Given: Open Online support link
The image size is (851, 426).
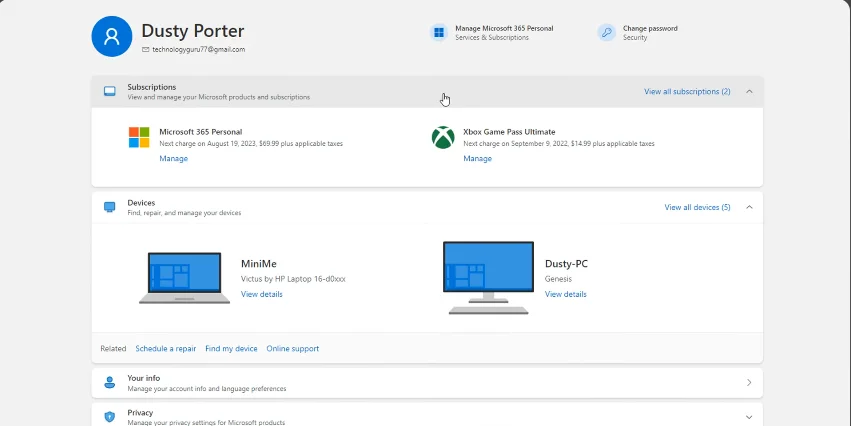Looking at the screenshot, I should tap(293, 348).
